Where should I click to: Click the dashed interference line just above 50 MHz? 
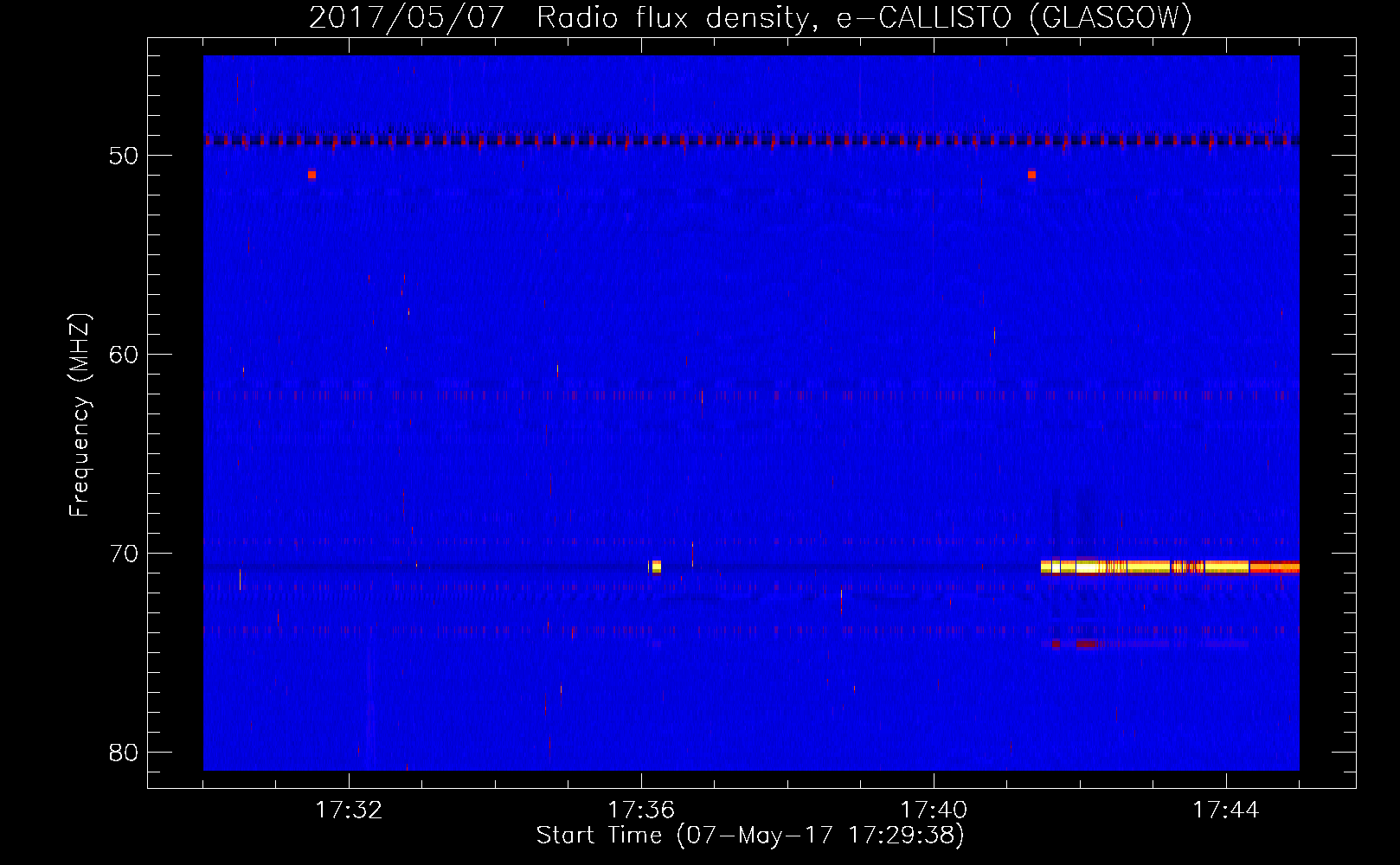751,140
